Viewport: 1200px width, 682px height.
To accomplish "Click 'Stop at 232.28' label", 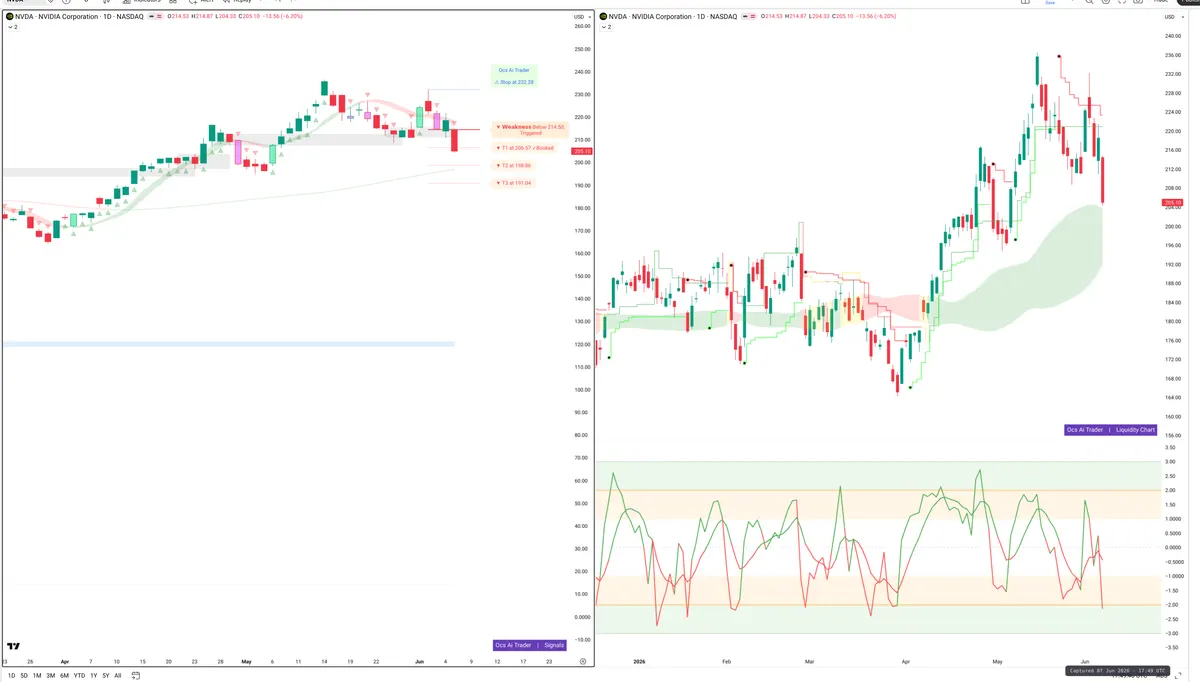I will [515, 82].
